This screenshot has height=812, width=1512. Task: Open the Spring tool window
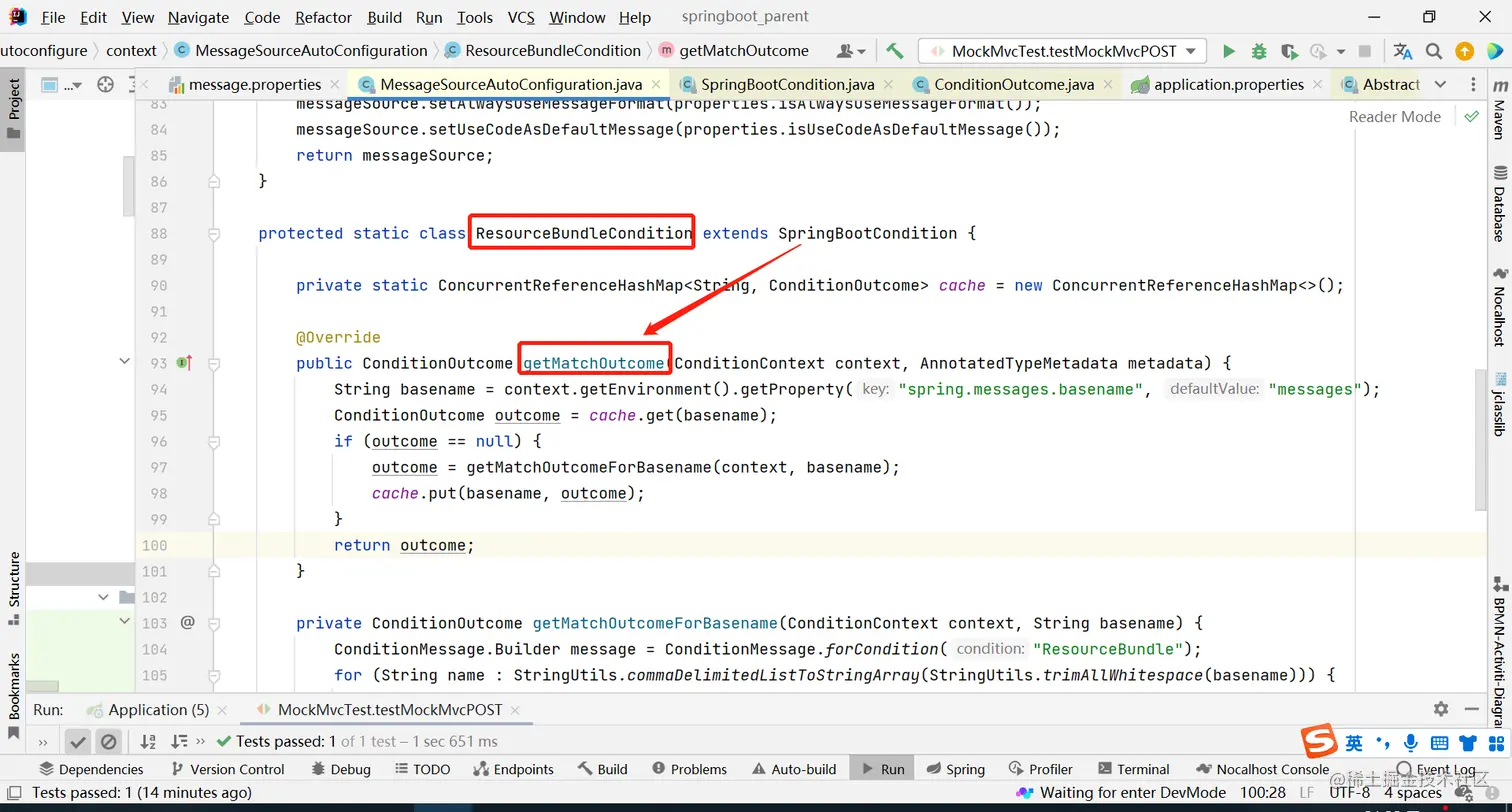pyautogui.click(x=955, y=769)
